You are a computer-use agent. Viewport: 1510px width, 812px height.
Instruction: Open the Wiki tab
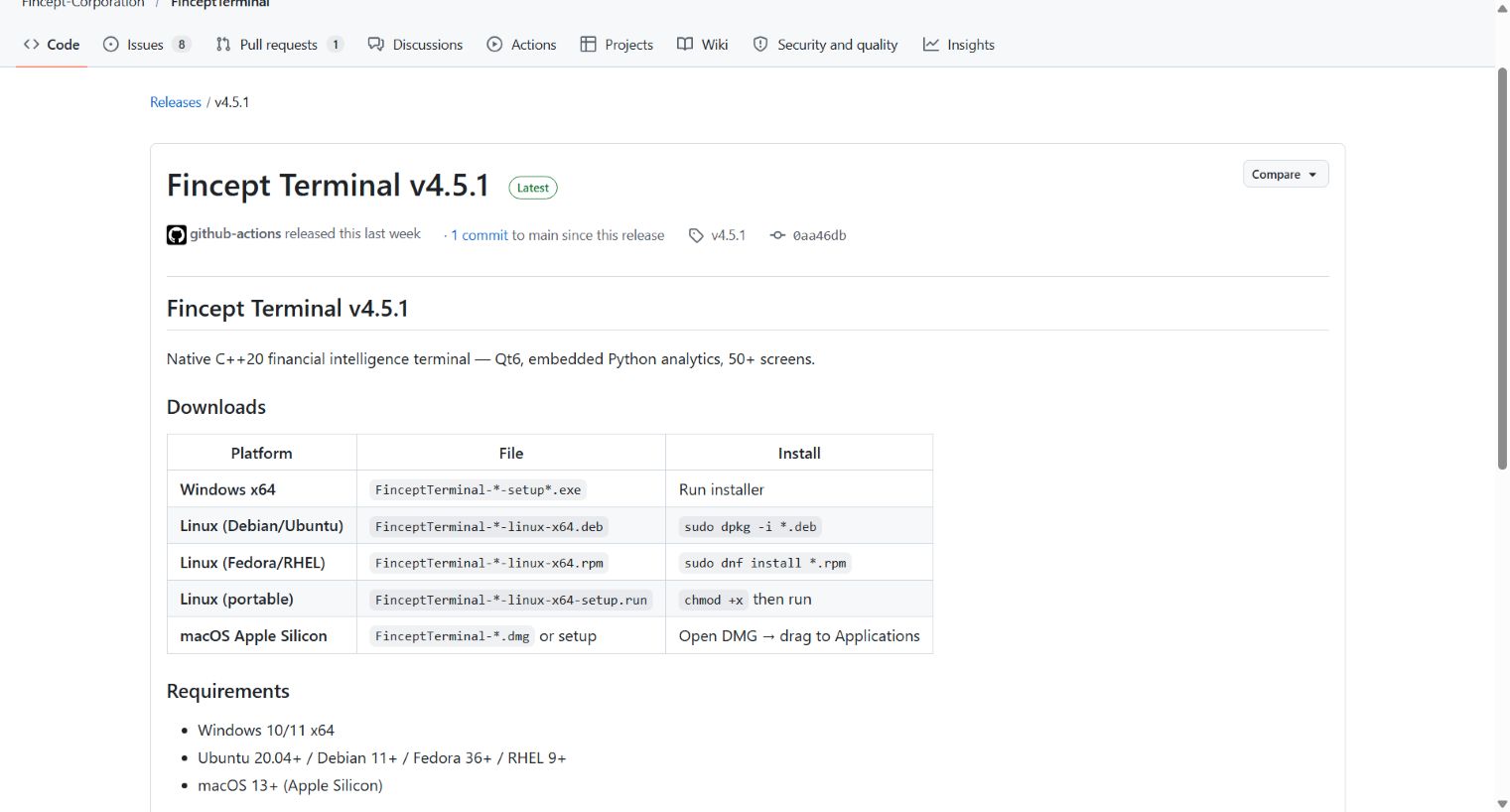point(703,45)
